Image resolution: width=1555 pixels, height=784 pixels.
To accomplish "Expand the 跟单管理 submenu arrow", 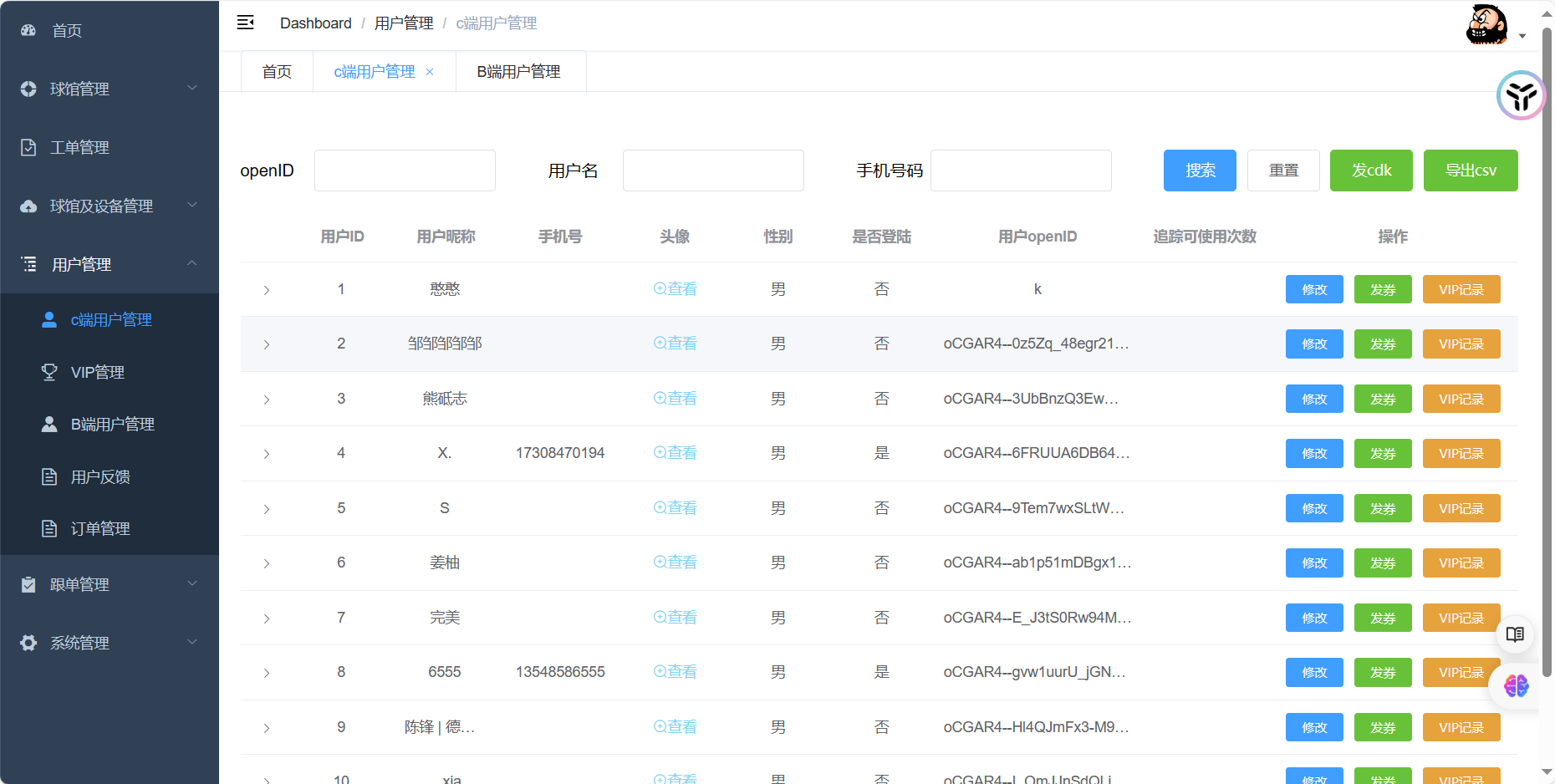I will click(192, 583).
